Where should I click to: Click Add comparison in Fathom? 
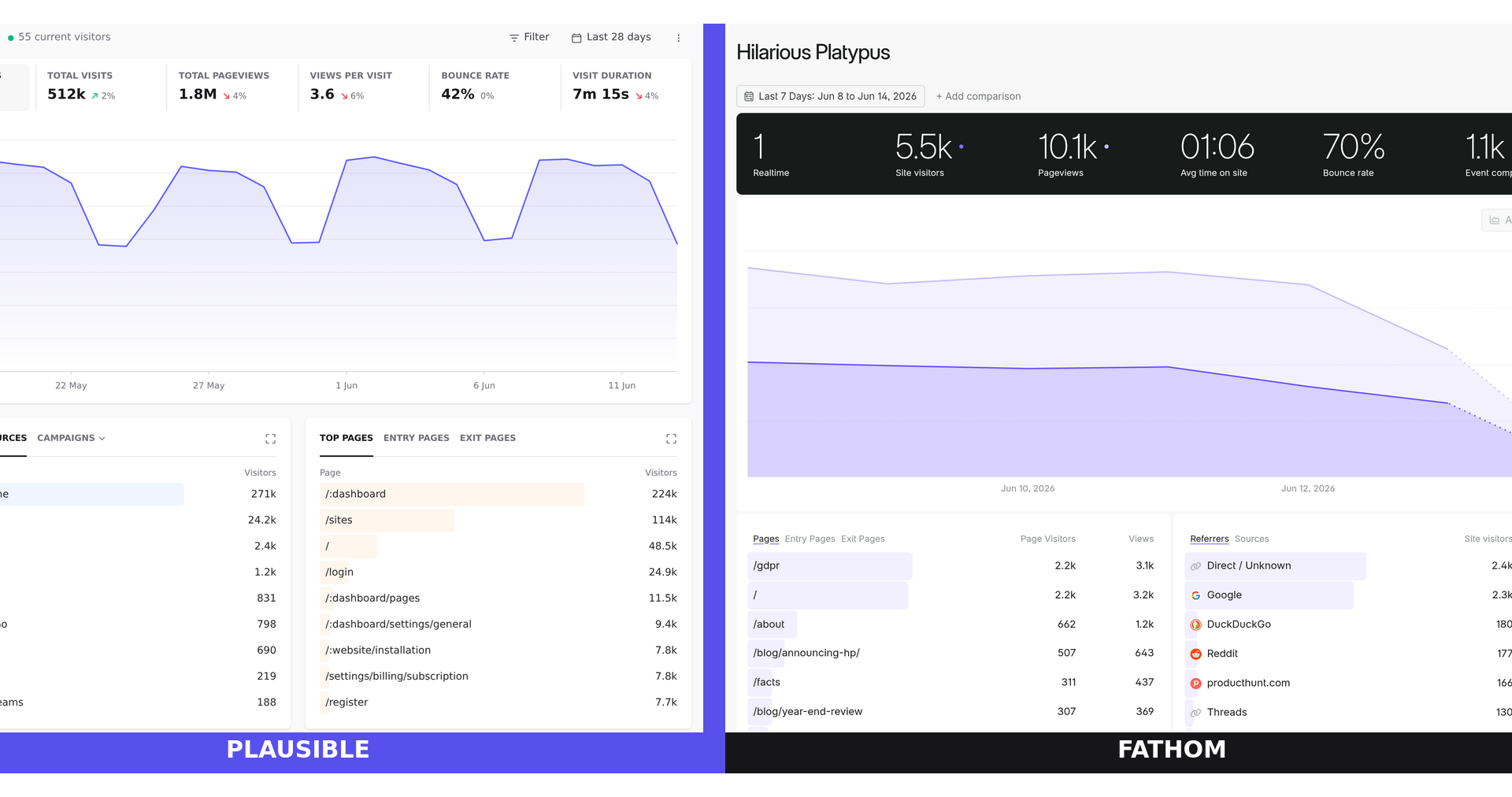978,96
